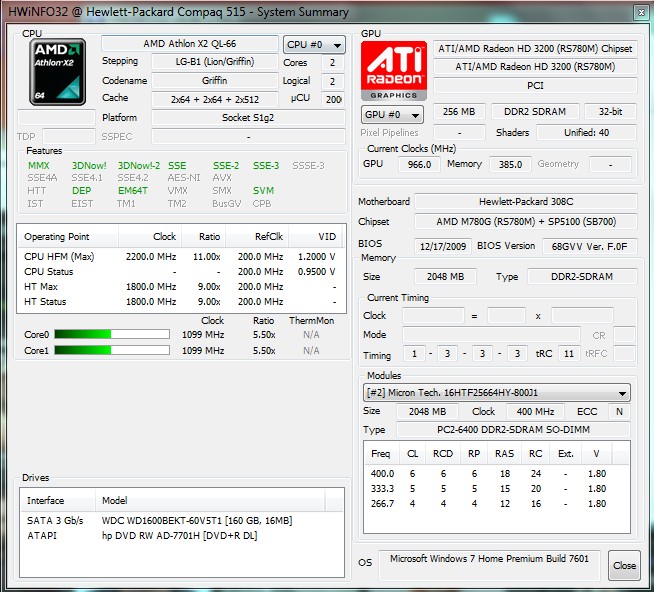Screen dimensions: 654x592
Task: Click the tRC timing value 11
Action: (x=569, y=354)
